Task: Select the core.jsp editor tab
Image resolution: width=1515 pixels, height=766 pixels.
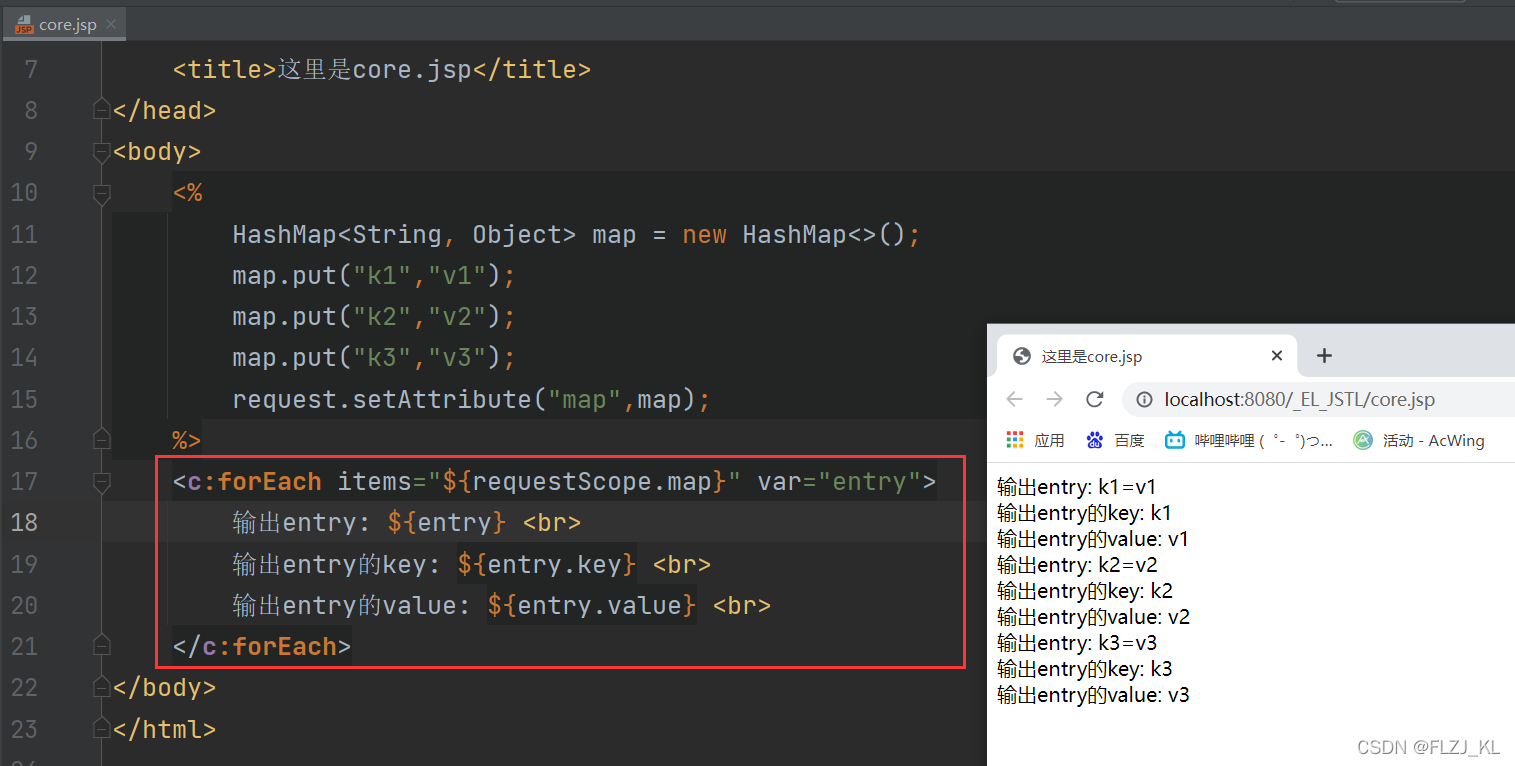Action: pyautogui.click(x=65, y=24)
